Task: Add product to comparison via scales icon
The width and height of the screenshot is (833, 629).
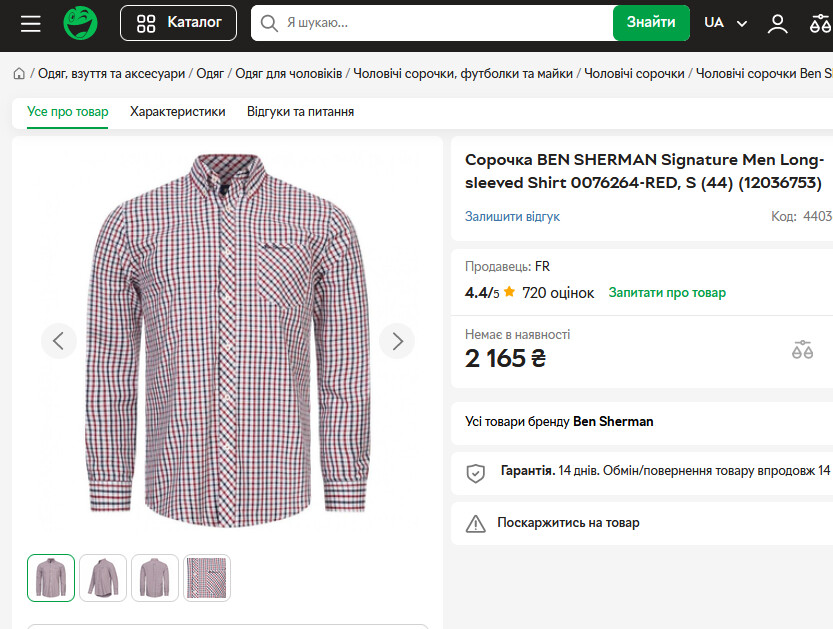Action: point(802,349)
